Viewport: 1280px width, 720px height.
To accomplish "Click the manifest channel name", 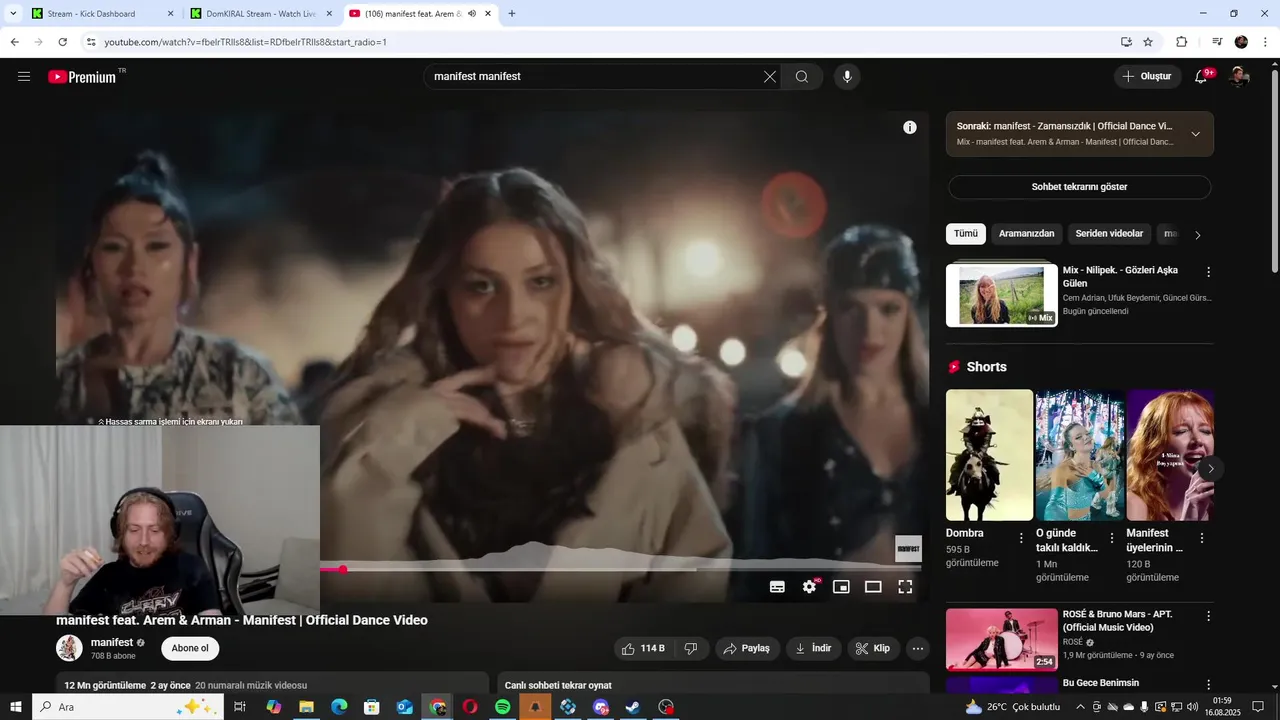I will coord(112,642).
